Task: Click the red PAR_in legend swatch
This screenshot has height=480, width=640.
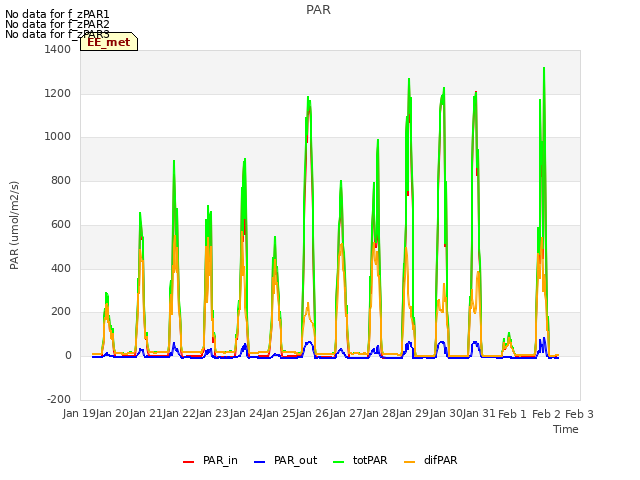Action: pos(188,462)
